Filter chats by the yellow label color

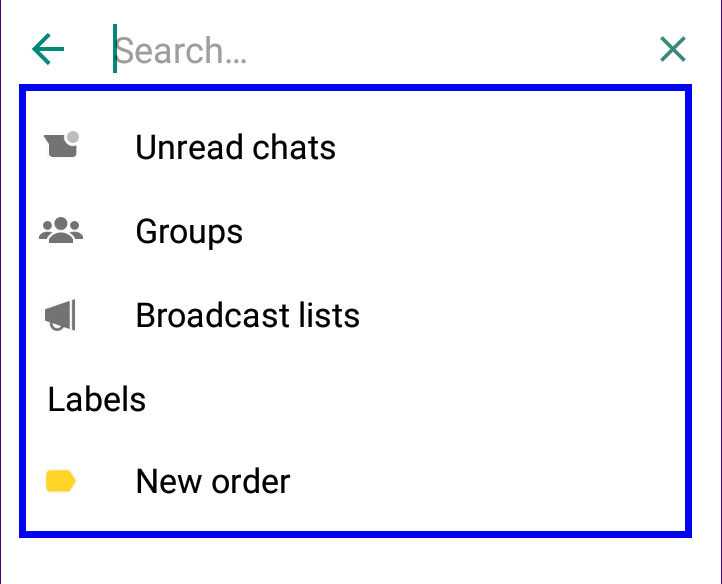pyautogui.click(x=355, y=481)
